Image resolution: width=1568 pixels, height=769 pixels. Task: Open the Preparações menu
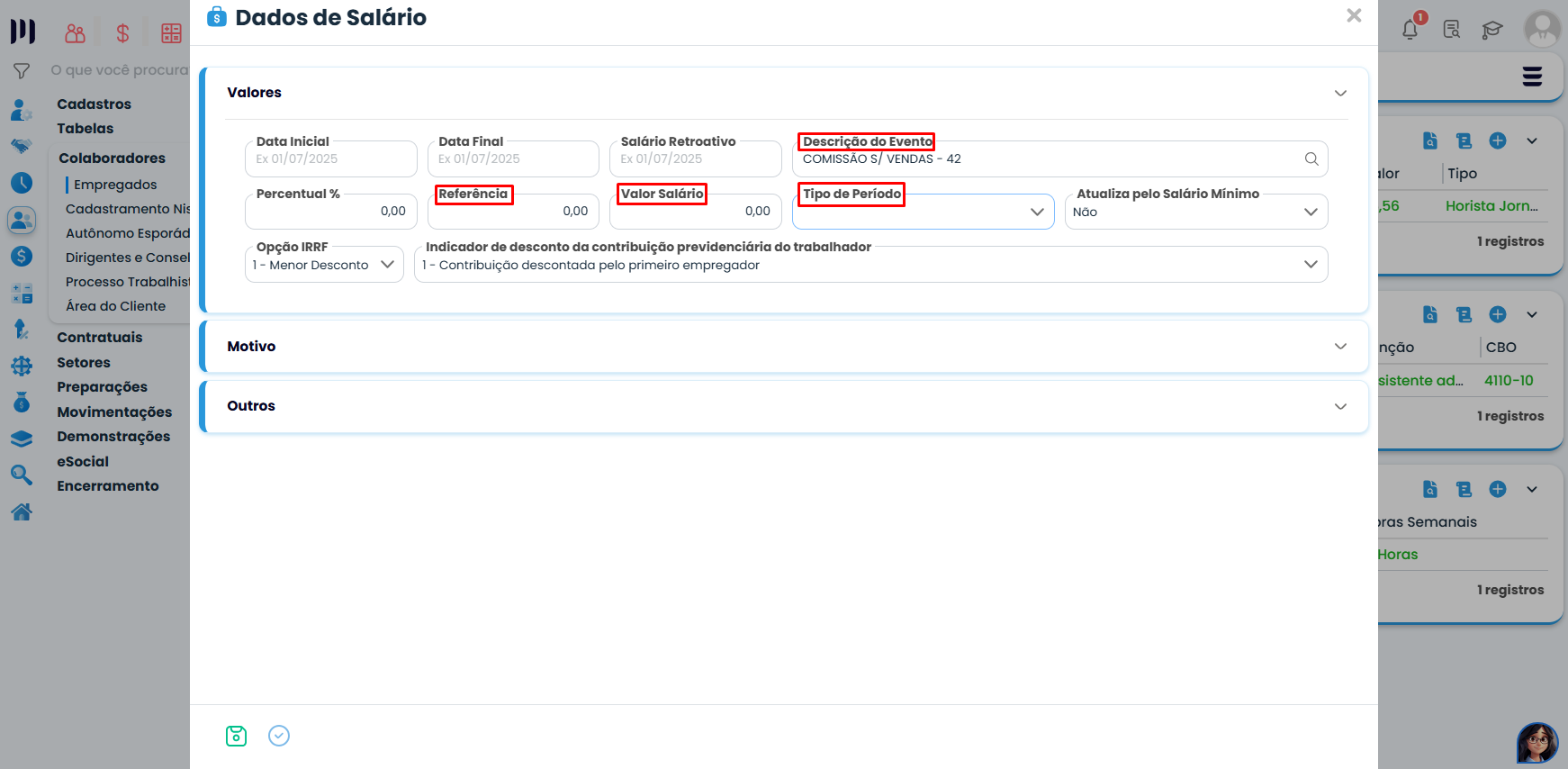tap(103, 387)
